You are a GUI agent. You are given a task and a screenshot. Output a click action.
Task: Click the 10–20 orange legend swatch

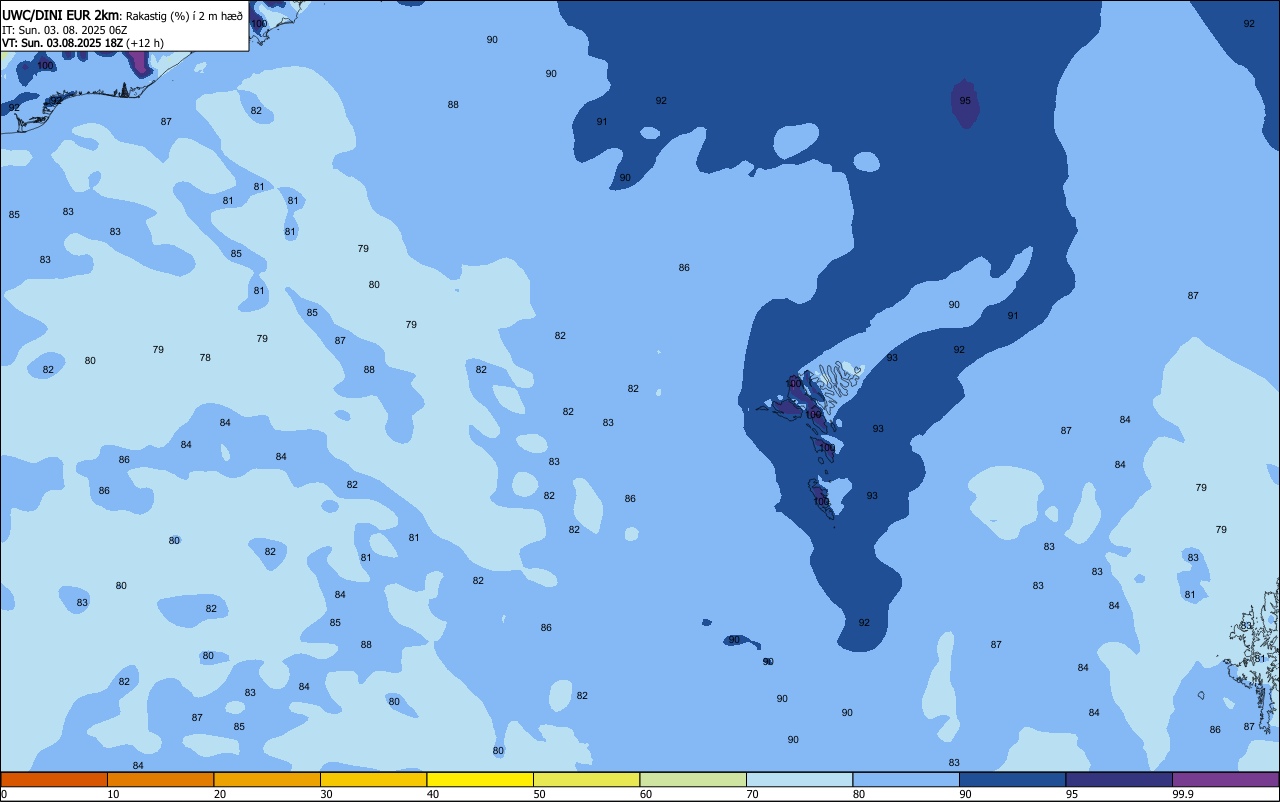click(x=160, y=779)
